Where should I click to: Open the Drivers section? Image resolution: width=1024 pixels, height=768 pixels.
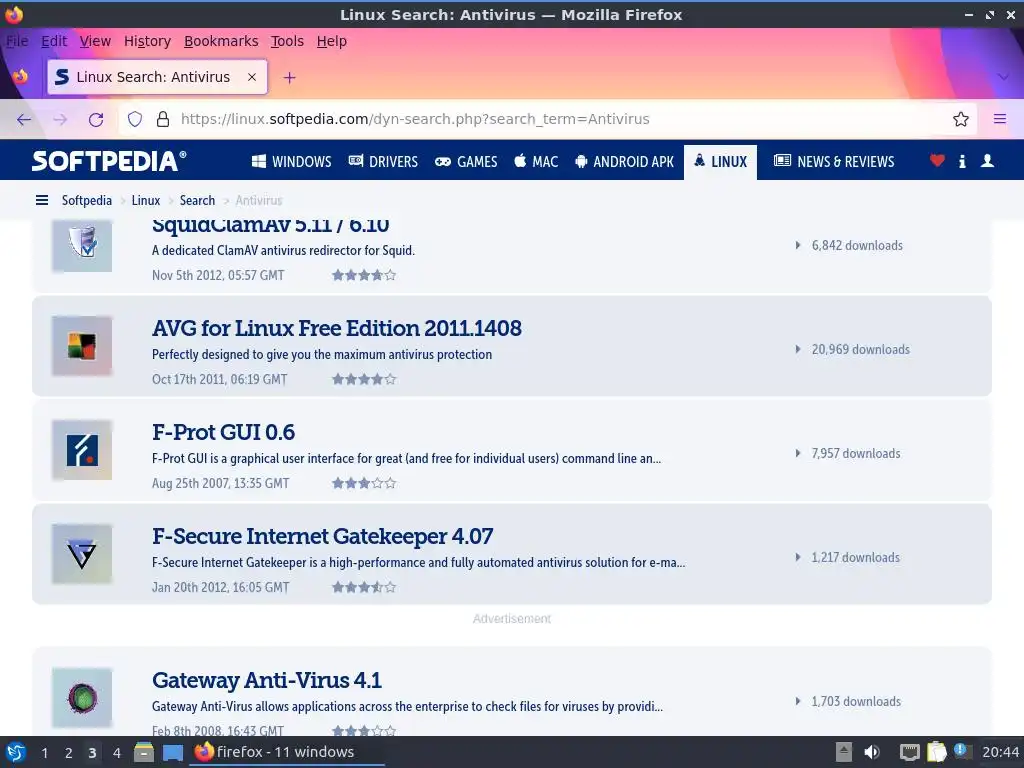pos(383,161)
